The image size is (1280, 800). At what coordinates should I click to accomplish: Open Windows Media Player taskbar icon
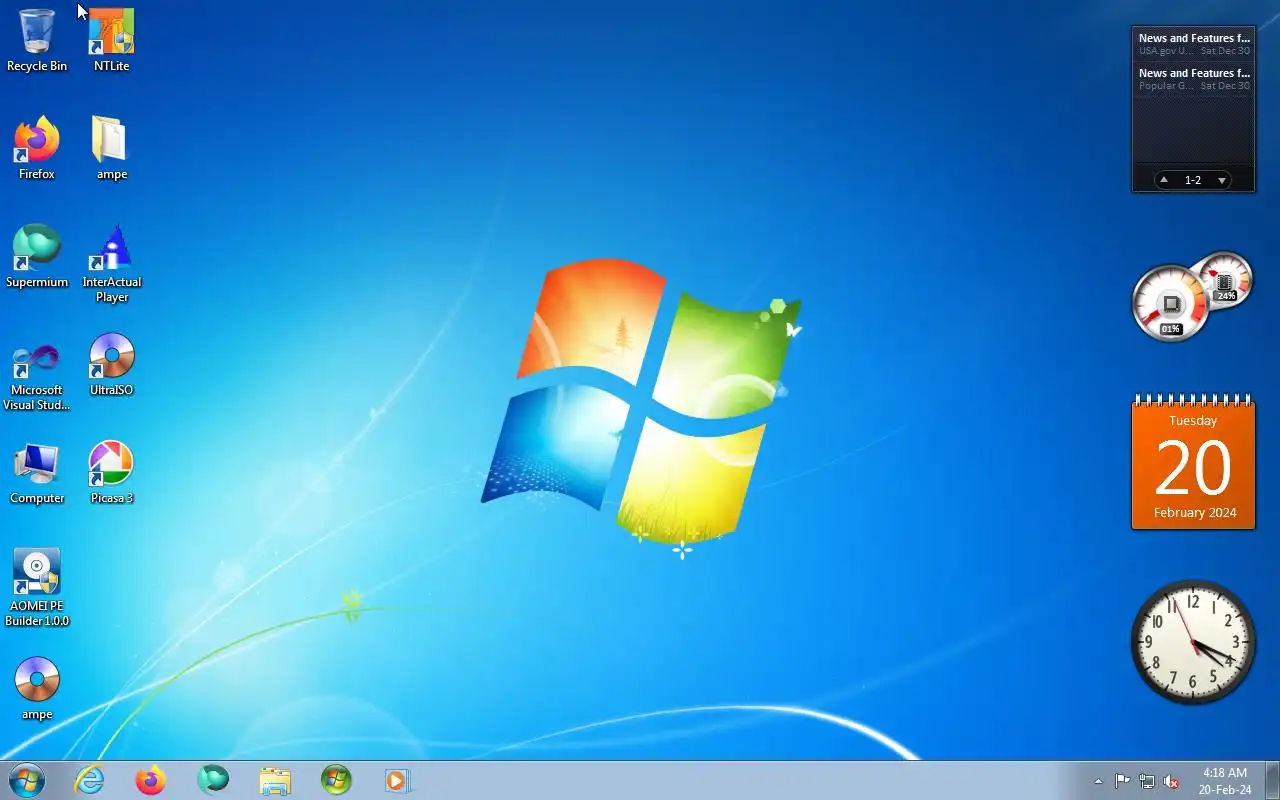(398, 780)
